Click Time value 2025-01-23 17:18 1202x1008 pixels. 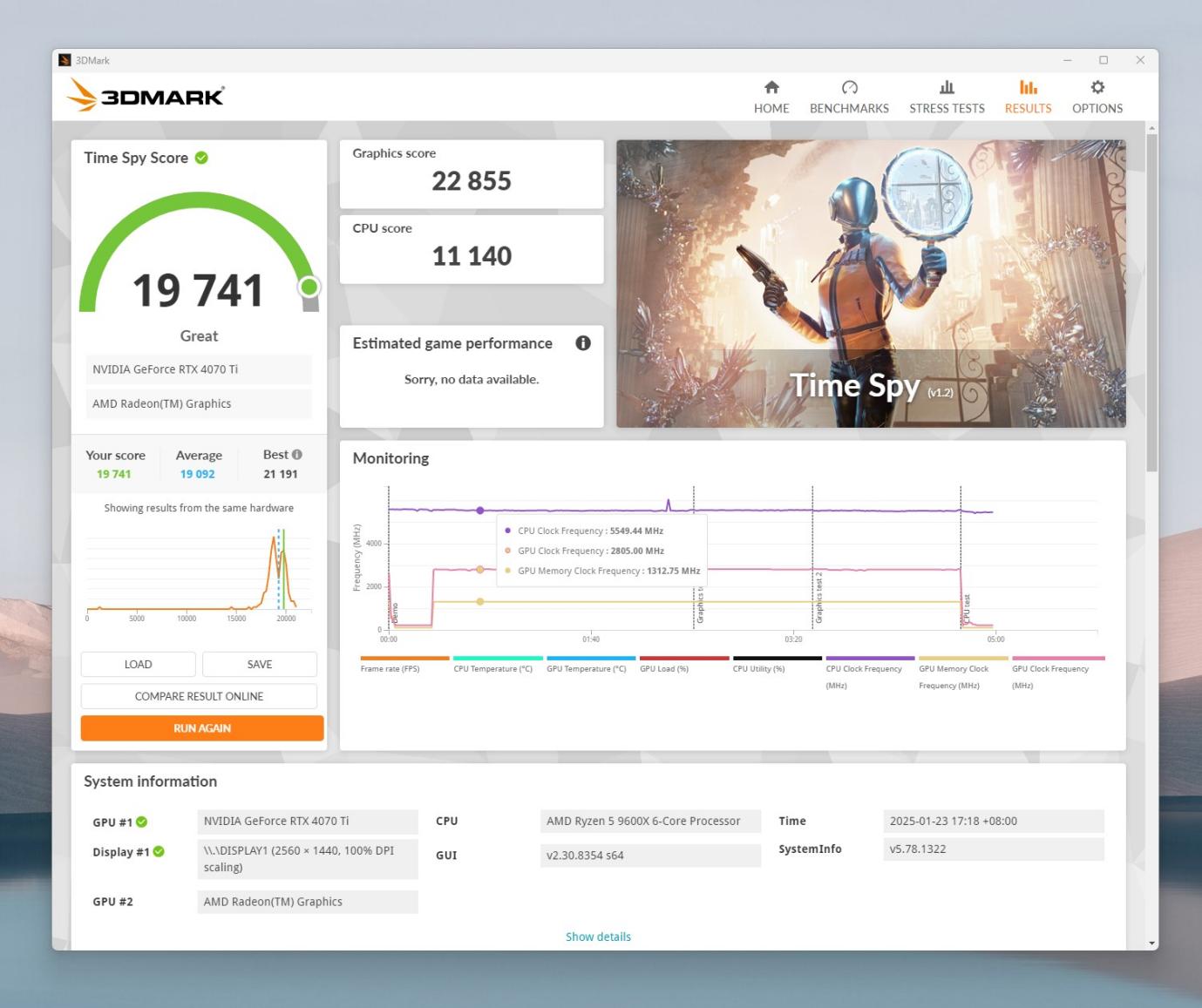pos(994,822)
